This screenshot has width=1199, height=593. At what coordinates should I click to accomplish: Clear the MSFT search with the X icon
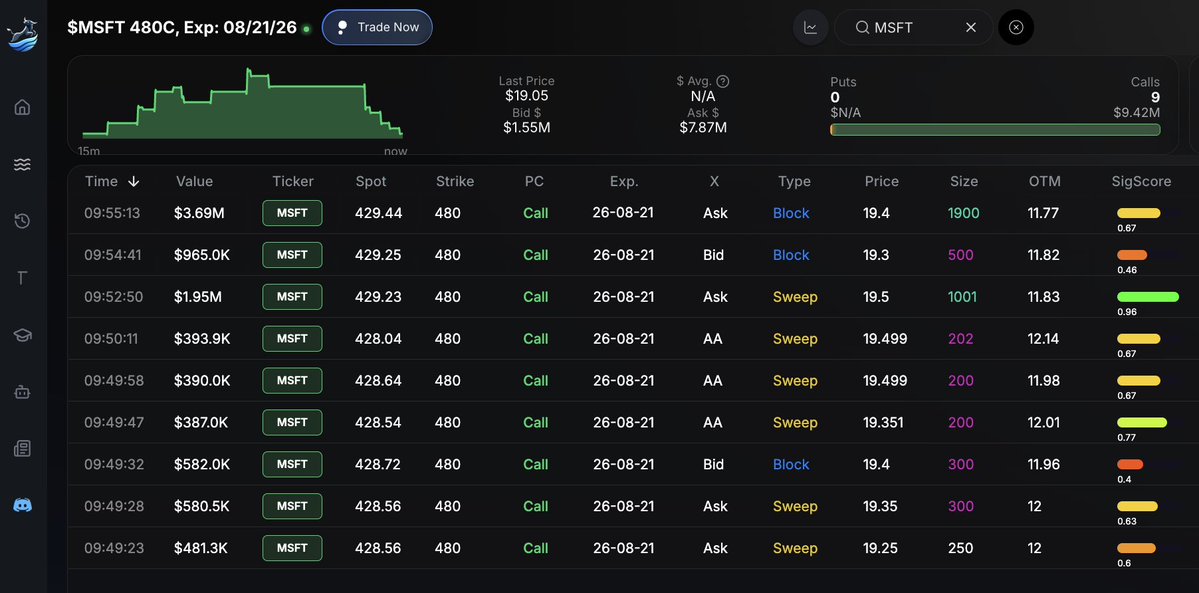pyautogui.click(x=970, y=28)
